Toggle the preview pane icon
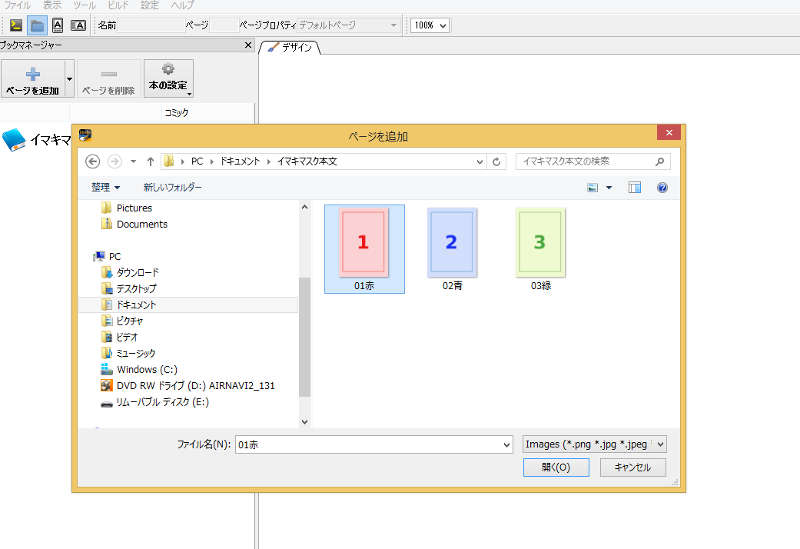This screenshot has width=800, height=549. [634, 187]
